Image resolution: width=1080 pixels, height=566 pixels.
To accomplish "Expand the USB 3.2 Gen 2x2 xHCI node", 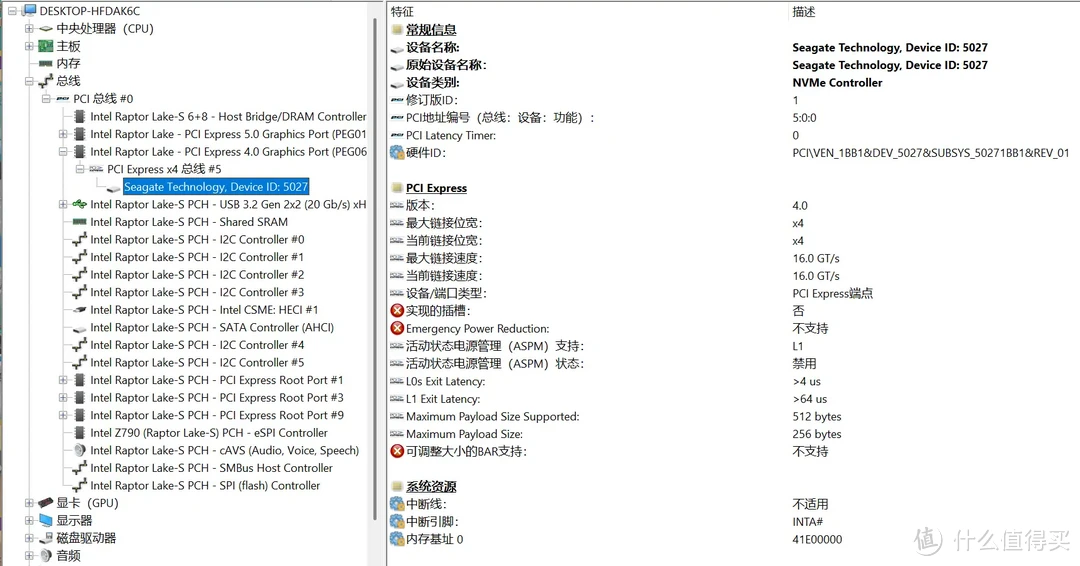I will pyautogui.click(x=63, y=205).
